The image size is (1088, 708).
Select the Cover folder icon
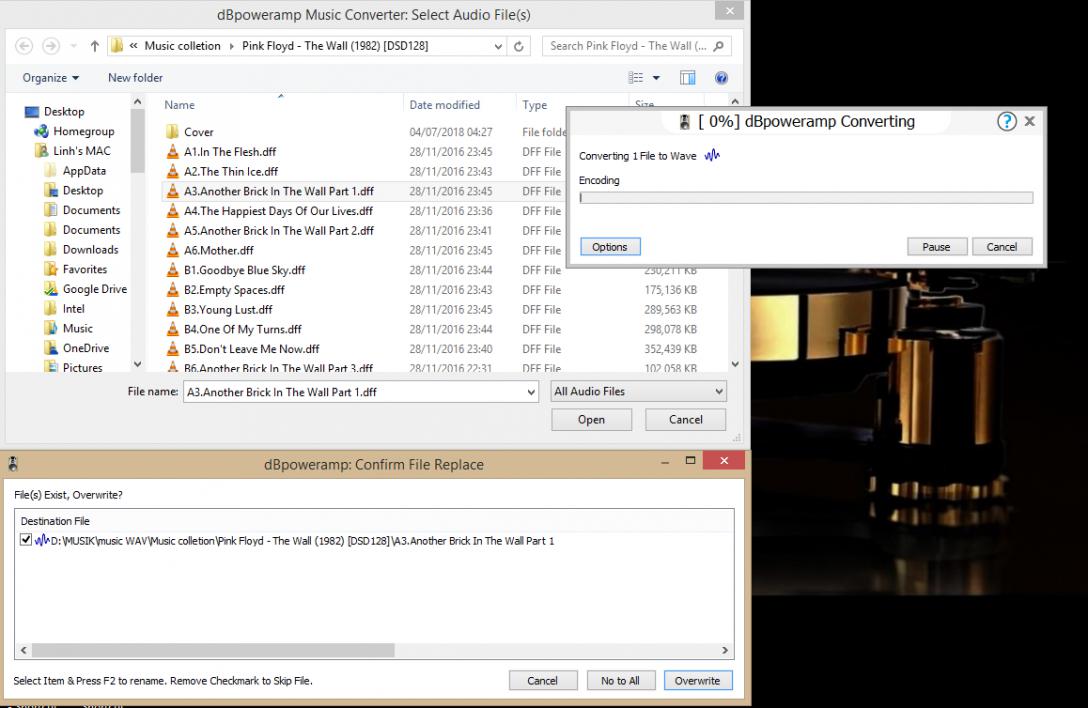coord(172,132)
